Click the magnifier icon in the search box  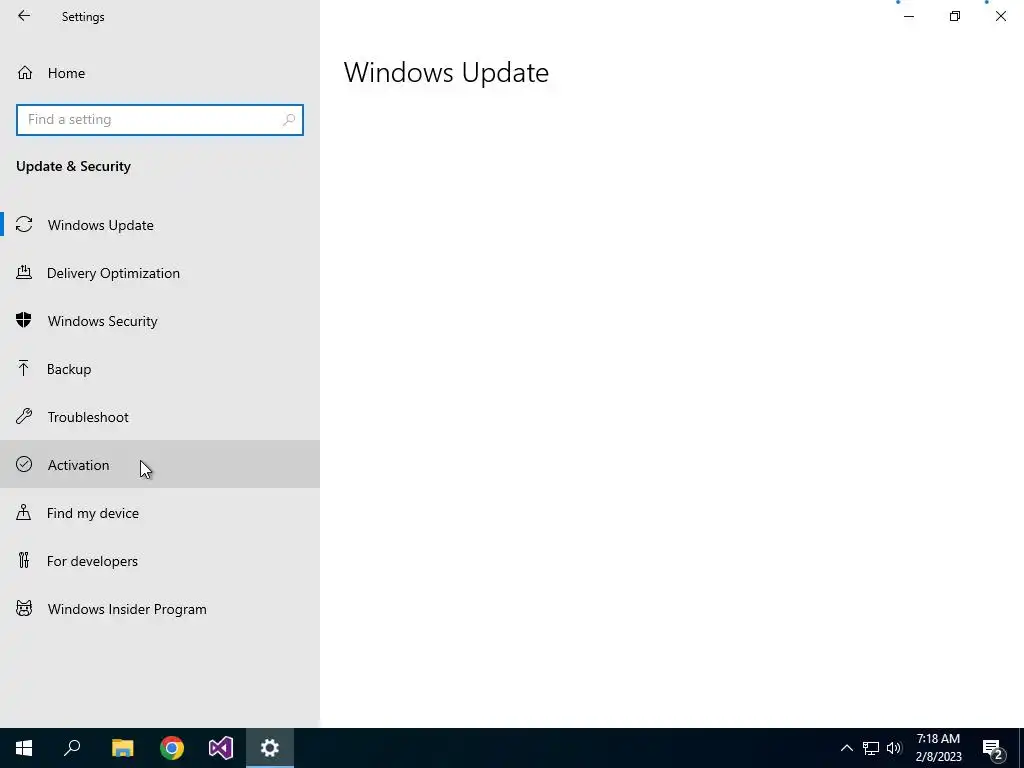(x=289, y=120)
